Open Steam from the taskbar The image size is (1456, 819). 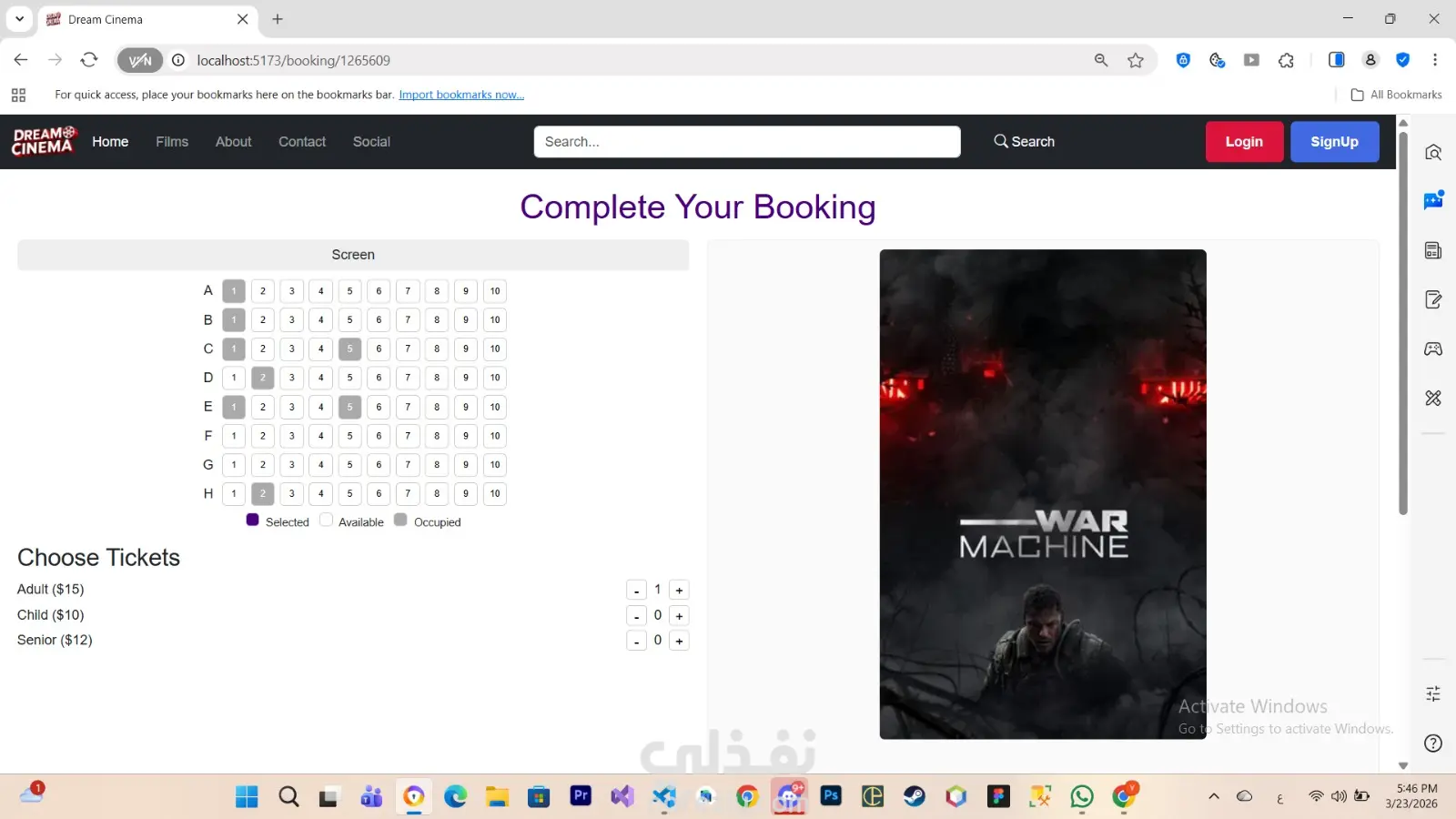(915, 797)
